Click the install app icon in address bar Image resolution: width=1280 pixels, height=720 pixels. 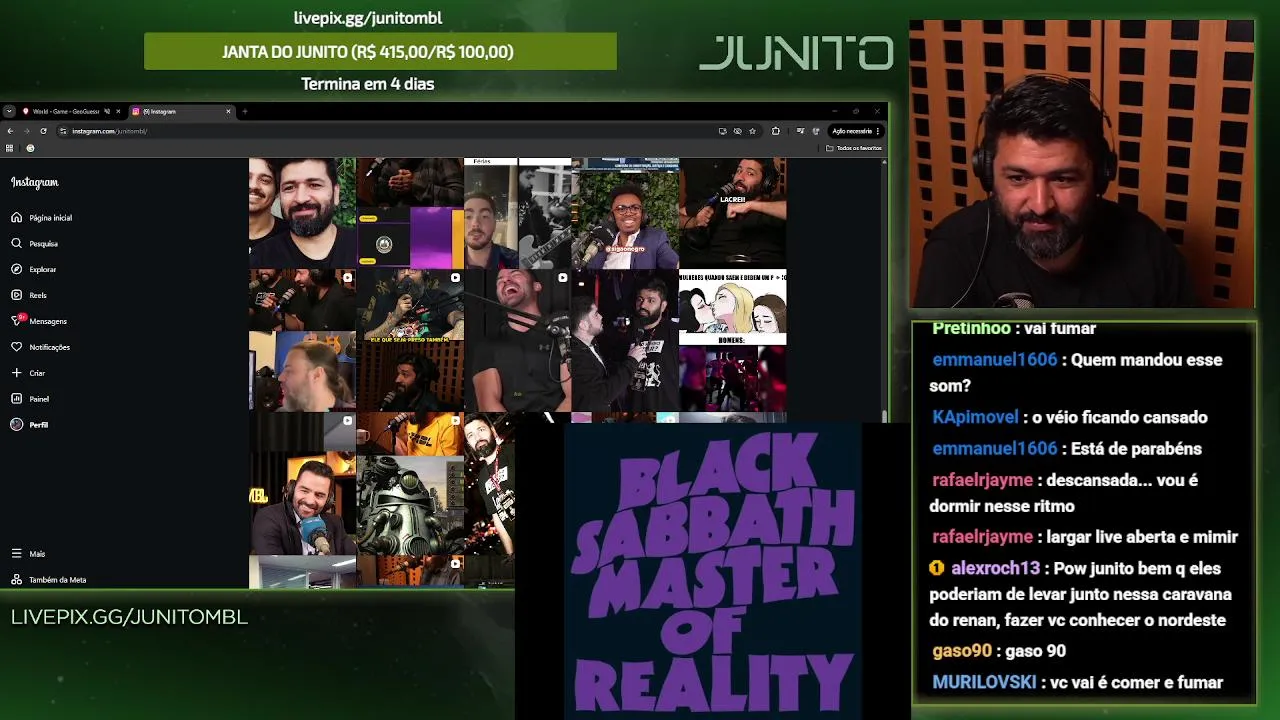[x=722, y=131]
